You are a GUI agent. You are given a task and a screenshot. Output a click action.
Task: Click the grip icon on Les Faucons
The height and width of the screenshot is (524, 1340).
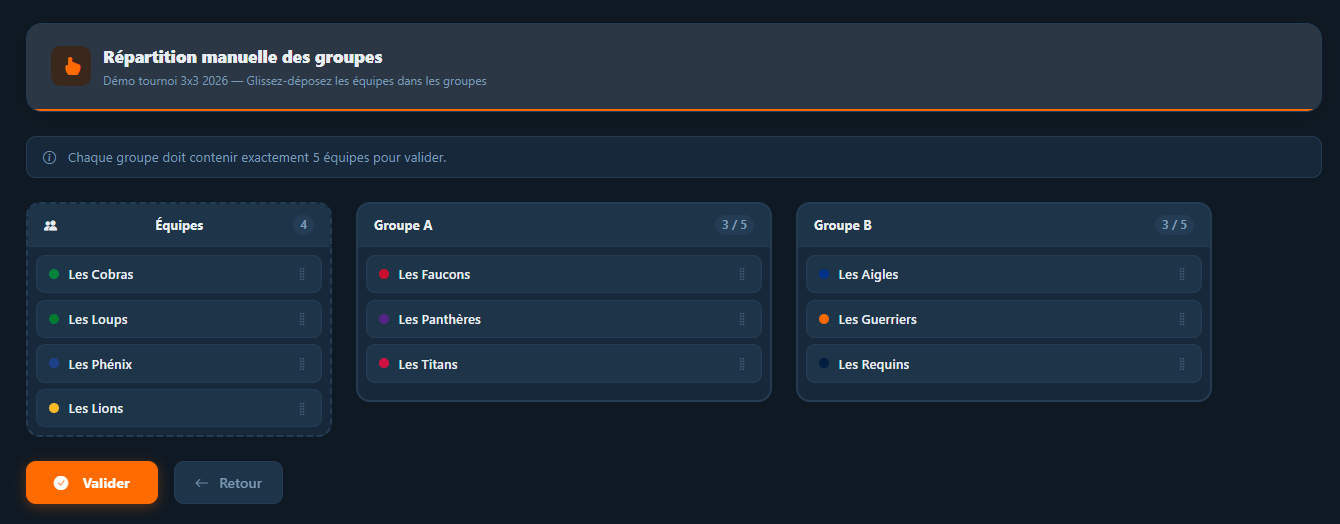tap(742, 274)
